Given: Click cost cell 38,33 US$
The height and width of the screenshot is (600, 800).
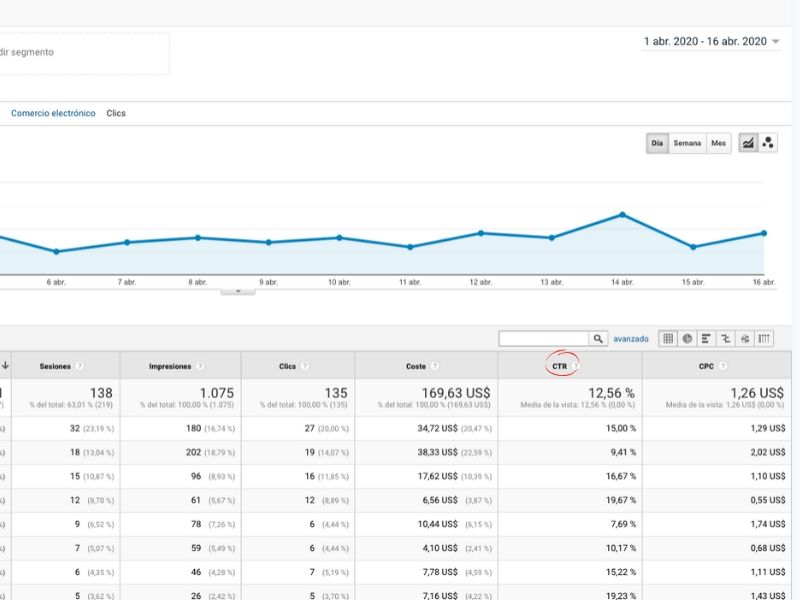Looking at the screenshot, I should [437, 453].
